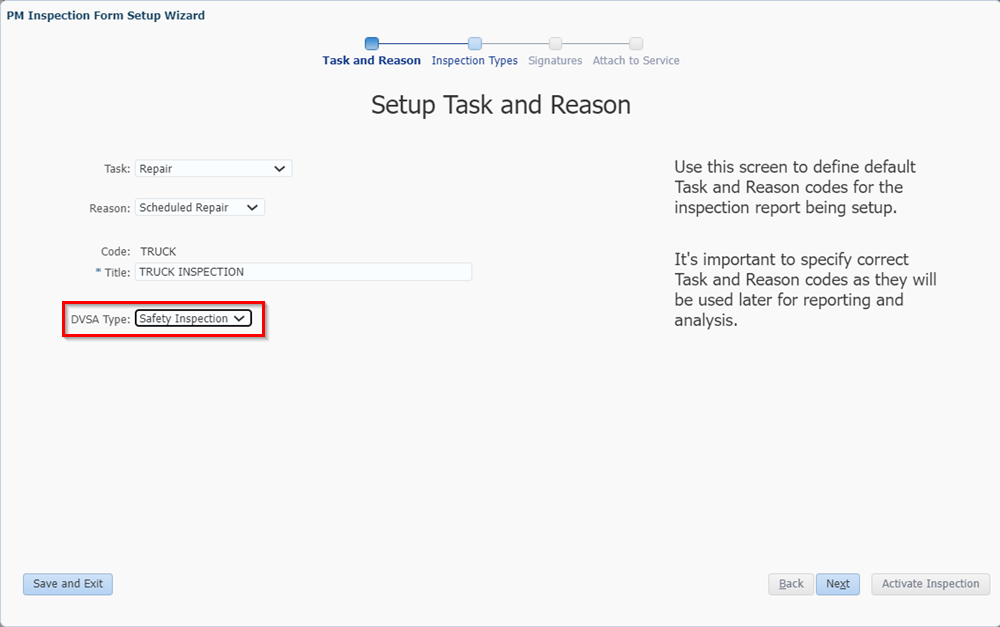Open the DVSA Type dropdown
This screenshot has width=1000, height=627.
tap(193, 318)
